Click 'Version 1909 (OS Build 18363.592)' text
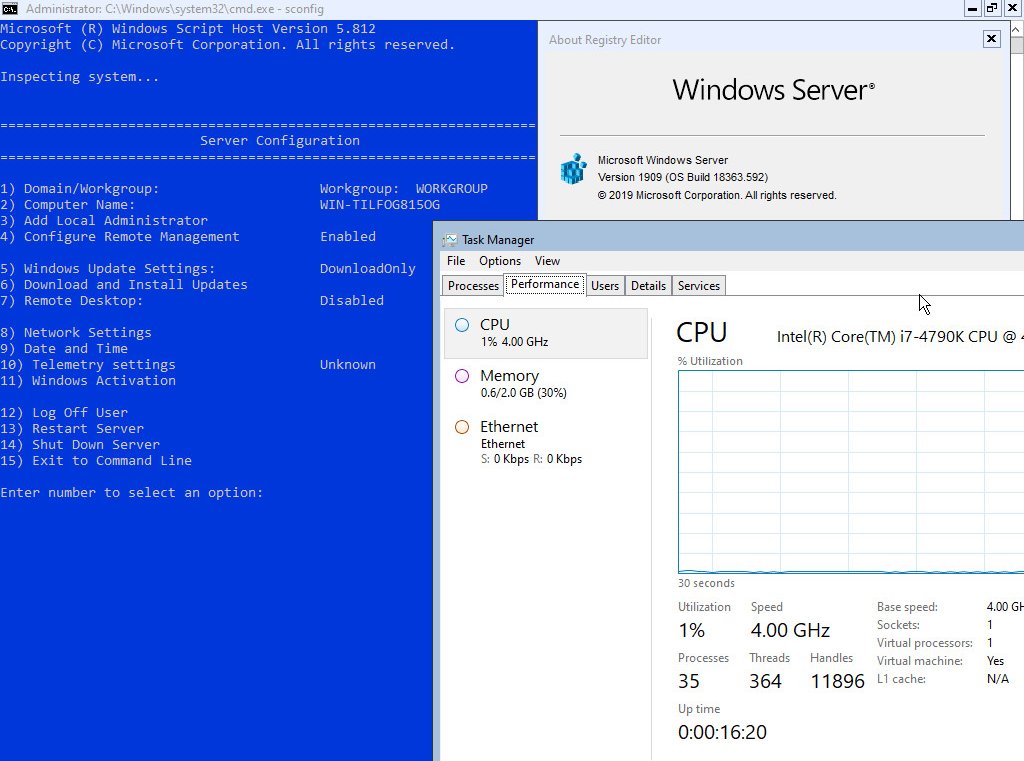Image resolution: width=1024 pixels, height=761 pixels. pyautogui.click(x=683, y=177)
